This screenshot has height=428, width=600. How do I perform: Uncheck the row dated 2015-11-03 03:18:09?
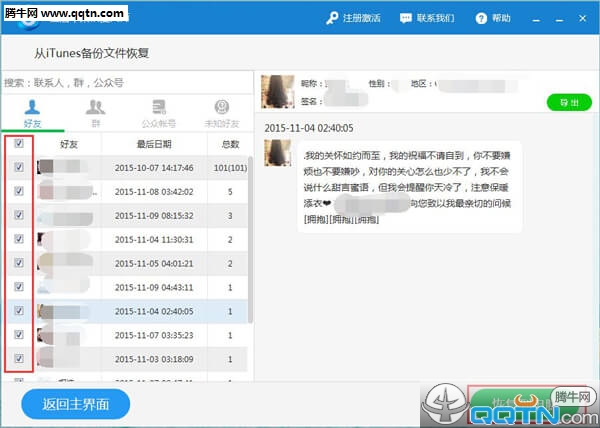18,358
